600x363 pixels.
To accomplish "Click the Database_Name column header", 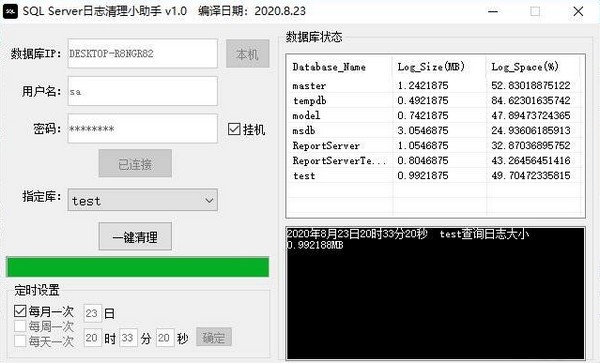I will (339, 67).
